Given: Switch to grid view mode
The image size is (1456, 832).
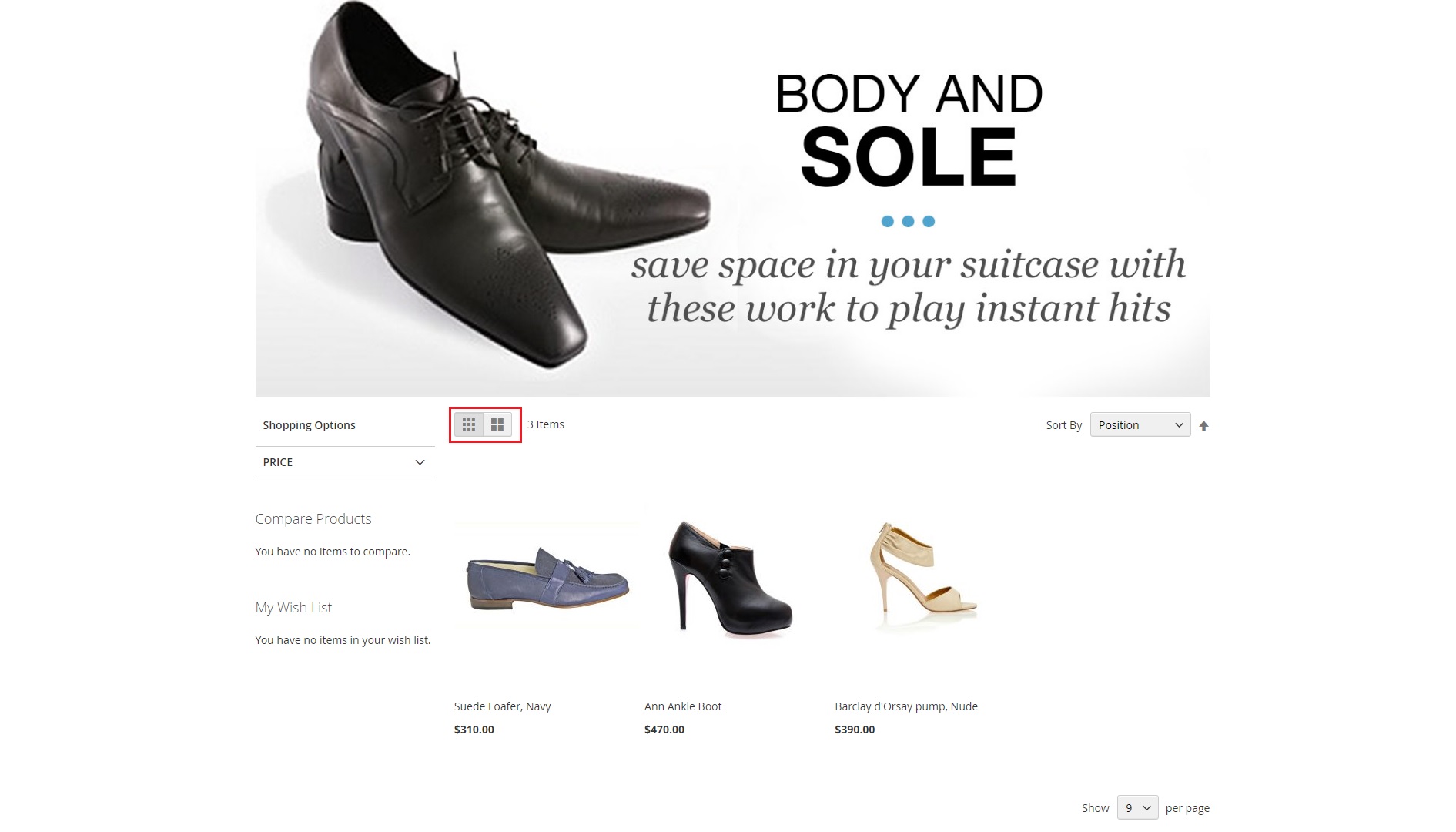Looking at the screenshot, I should (x=468, y=424).
